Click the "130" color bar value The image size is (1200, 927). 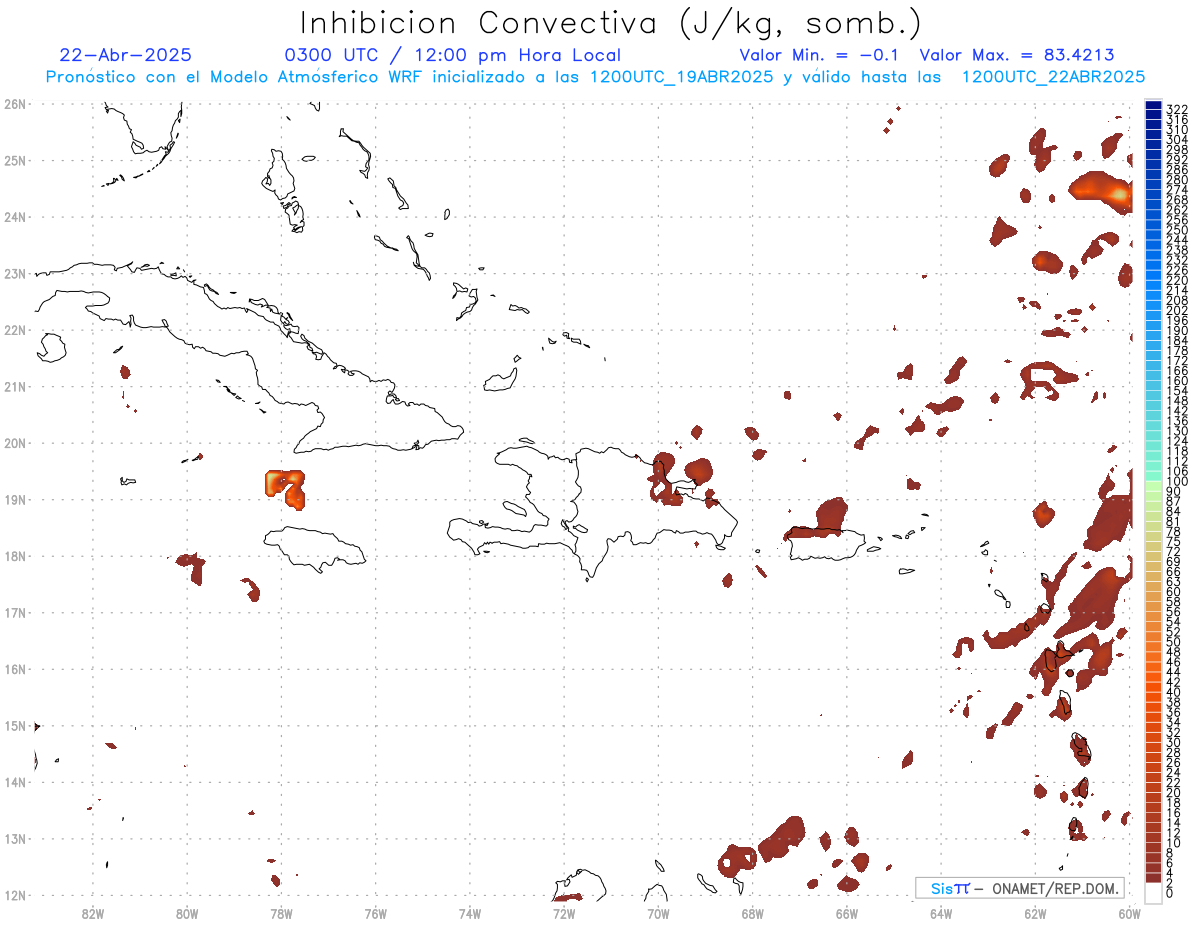[x=1177, y=431]
